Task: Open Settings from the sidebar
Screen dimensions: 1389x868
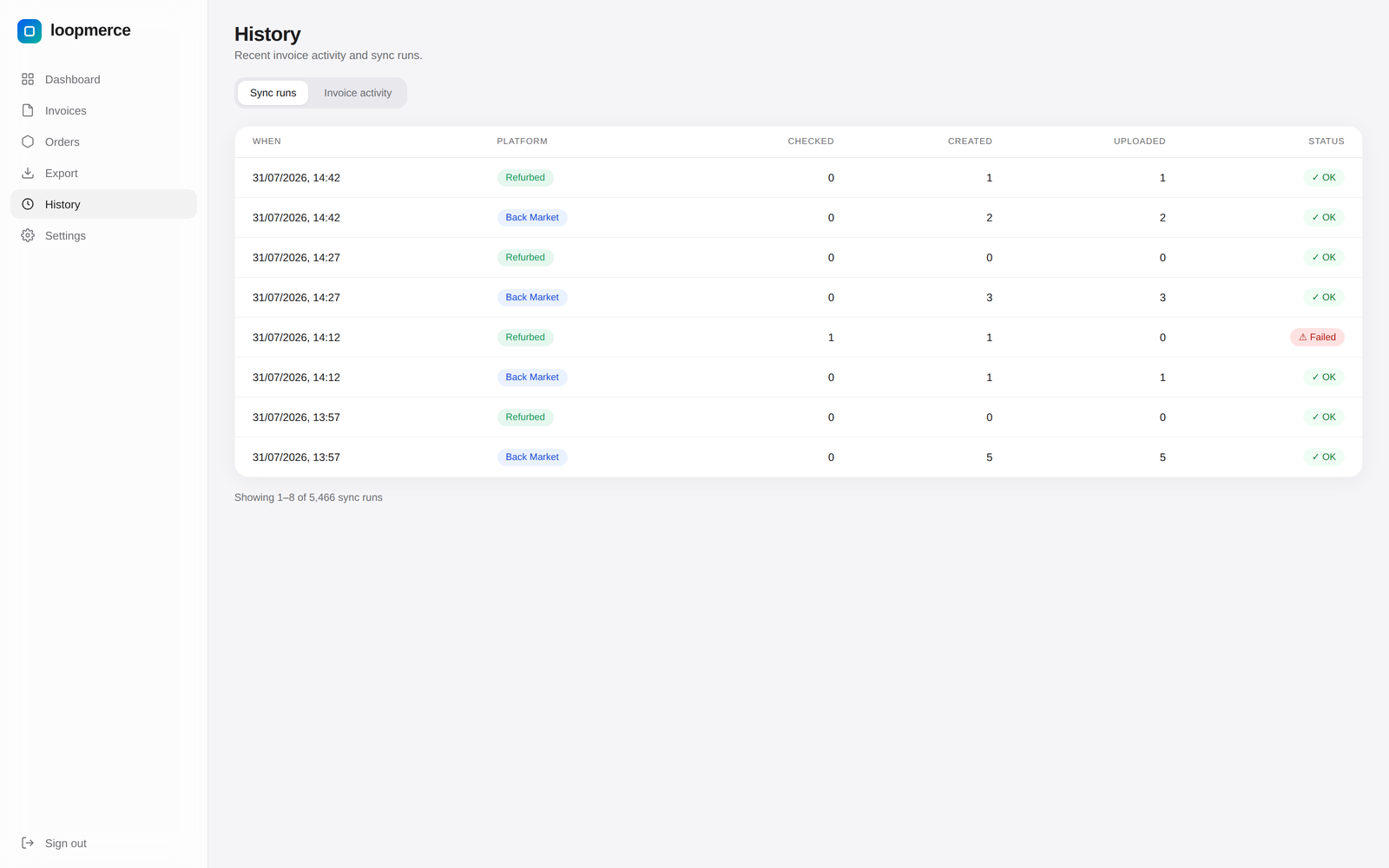Action: (103, 235)
